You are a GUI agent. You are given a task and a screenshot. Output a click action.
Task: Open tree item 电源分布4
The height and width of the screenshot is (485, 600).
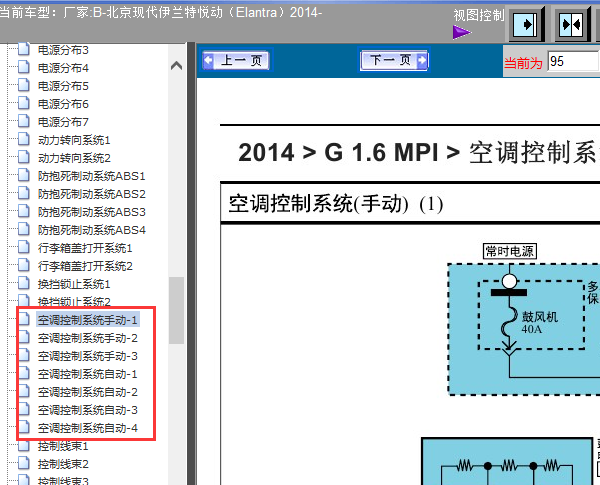(x=63, y=68)
